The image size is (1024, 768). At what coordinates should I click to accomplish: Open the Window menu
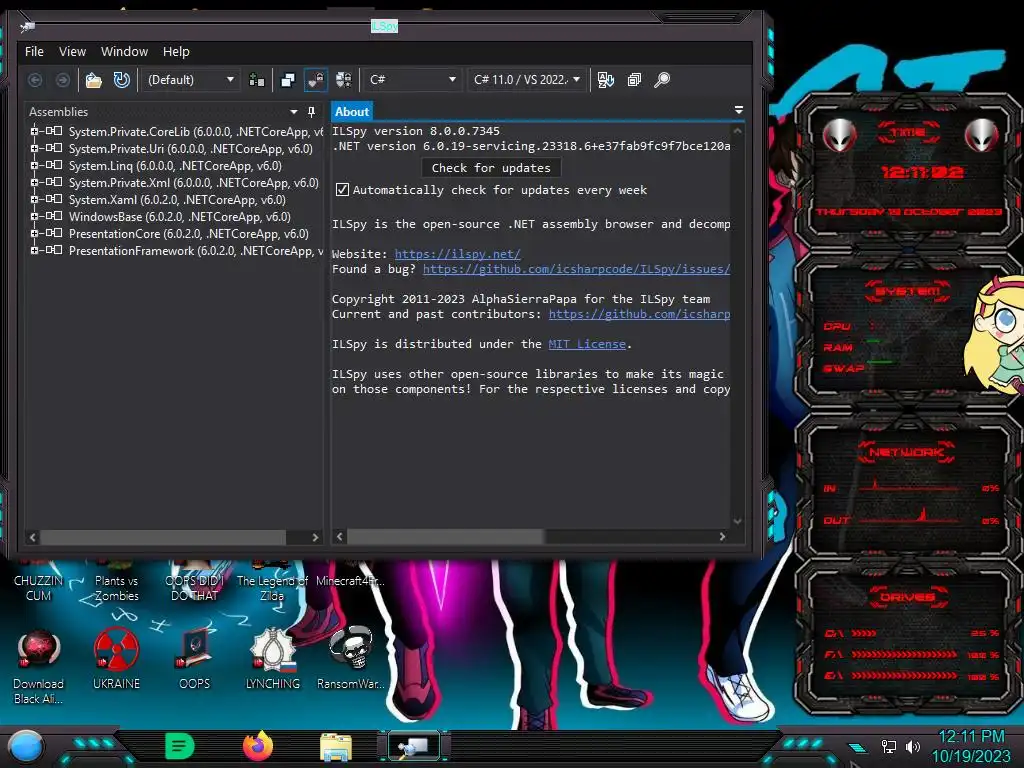coord(124,52)
